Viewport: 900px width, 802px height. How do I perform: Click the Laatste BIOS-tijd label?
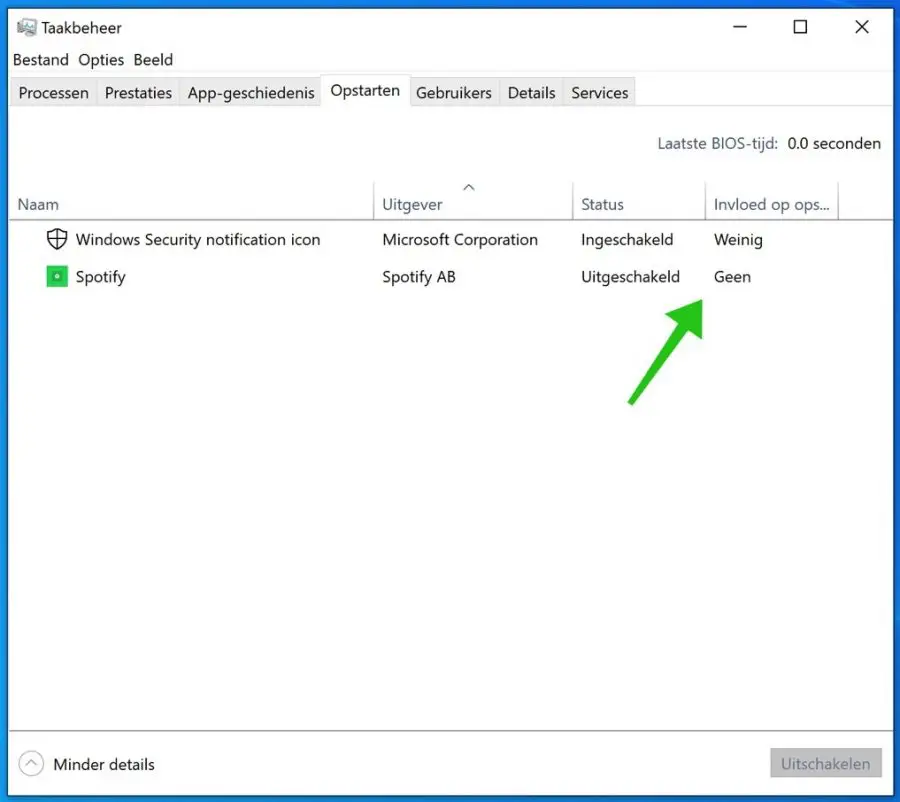click(x=717, y=144)
